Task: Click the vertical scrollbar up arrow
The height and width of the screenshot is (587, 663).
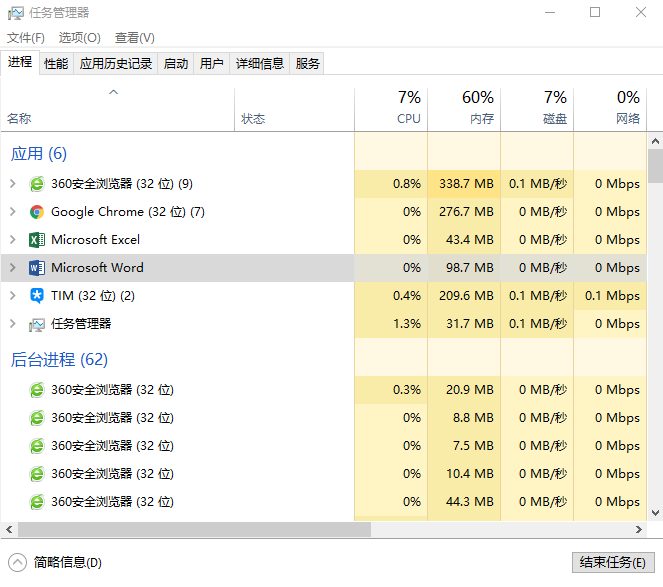Action: click(x=655, y=141)
